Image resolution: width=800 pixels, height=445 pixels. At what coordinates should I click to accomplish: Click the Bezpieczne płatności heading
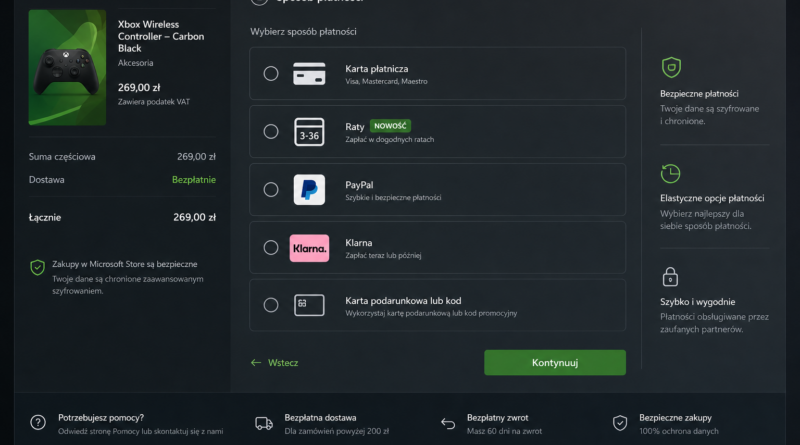coord(699,94)
